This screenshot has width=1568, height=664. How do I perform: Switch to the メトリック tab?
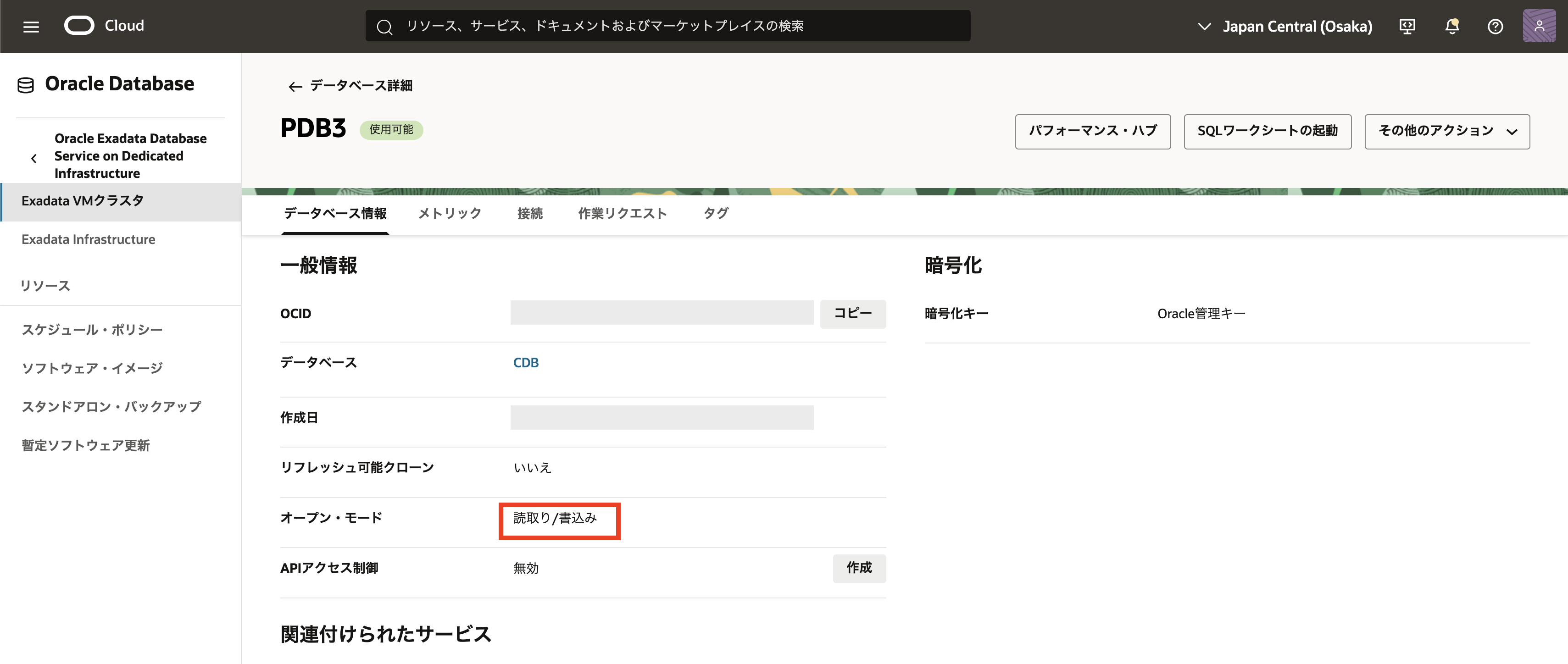pyautogui.click(x=449, y=213)
